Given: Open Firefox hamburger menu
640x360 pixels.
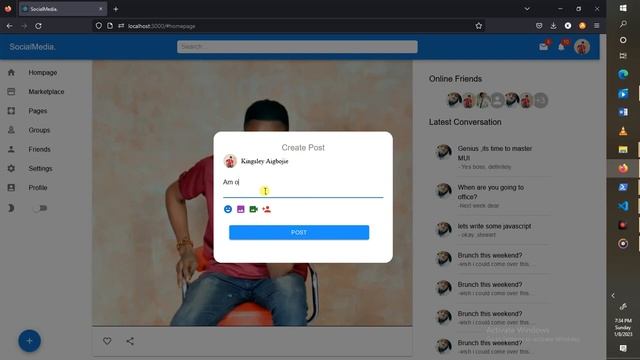Looking at the screenshot, I should click(596, 26).
